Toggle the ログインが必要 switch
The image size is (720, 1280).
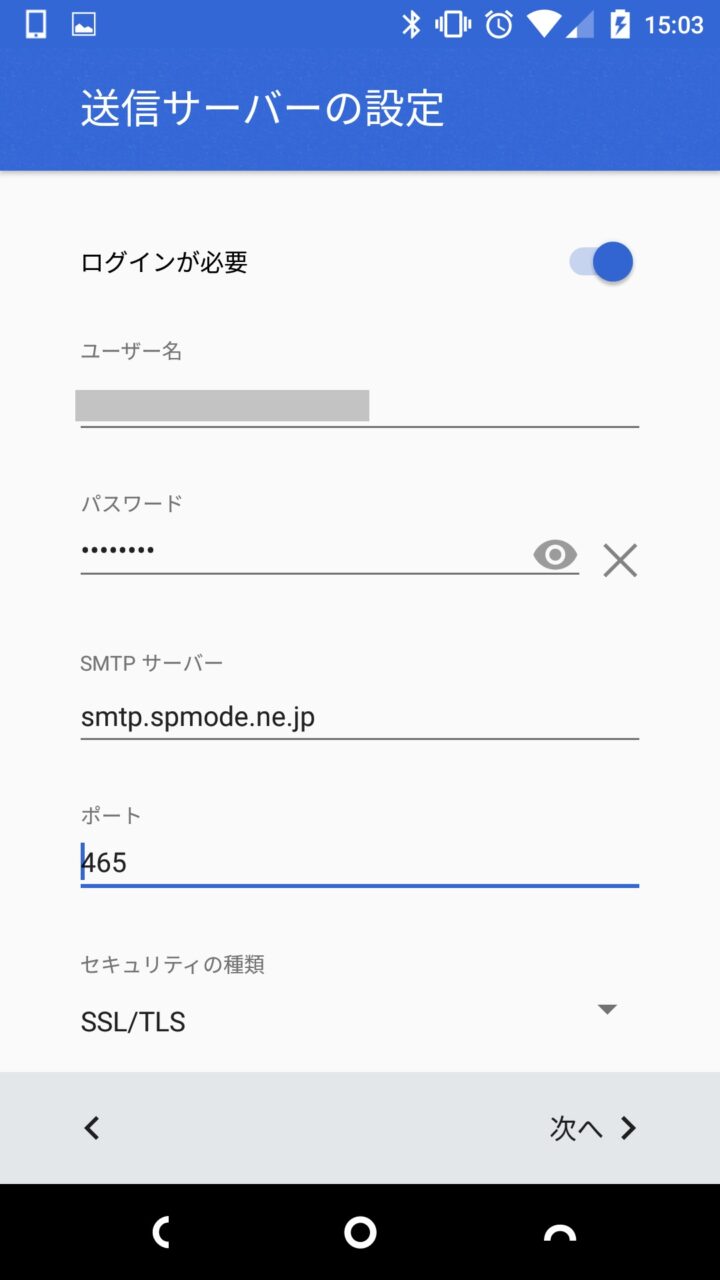602,263
